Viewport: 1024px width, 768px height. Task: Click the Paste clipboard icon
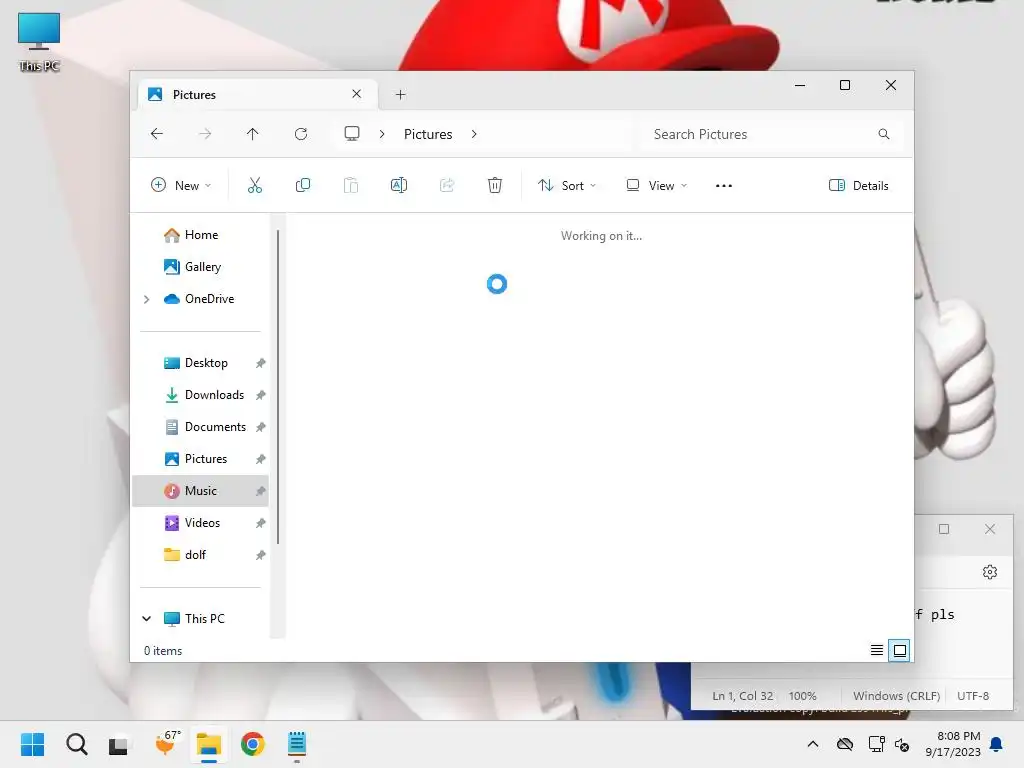pyautogui.click(x=351, y=185)
